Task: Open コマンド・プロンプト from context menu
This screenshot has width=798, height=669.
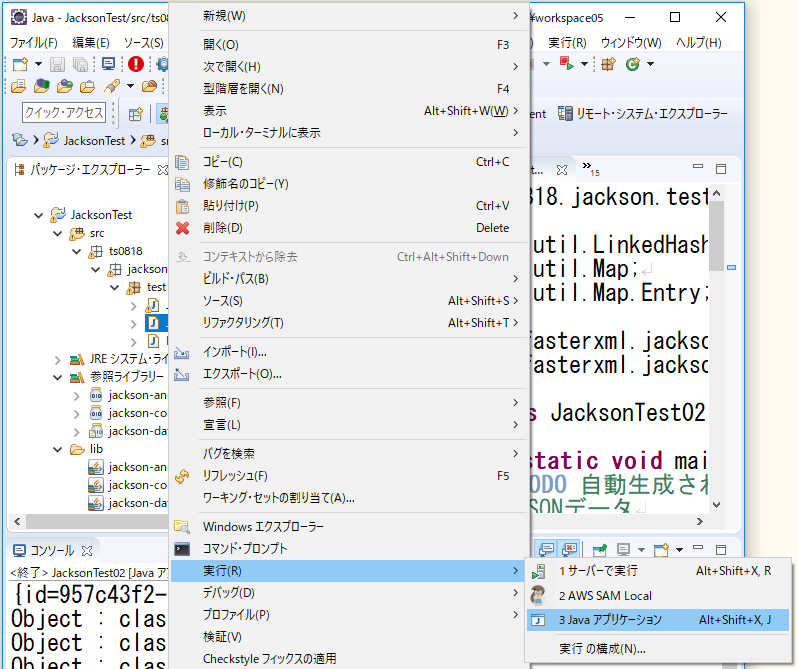Action: click(349, 549)
